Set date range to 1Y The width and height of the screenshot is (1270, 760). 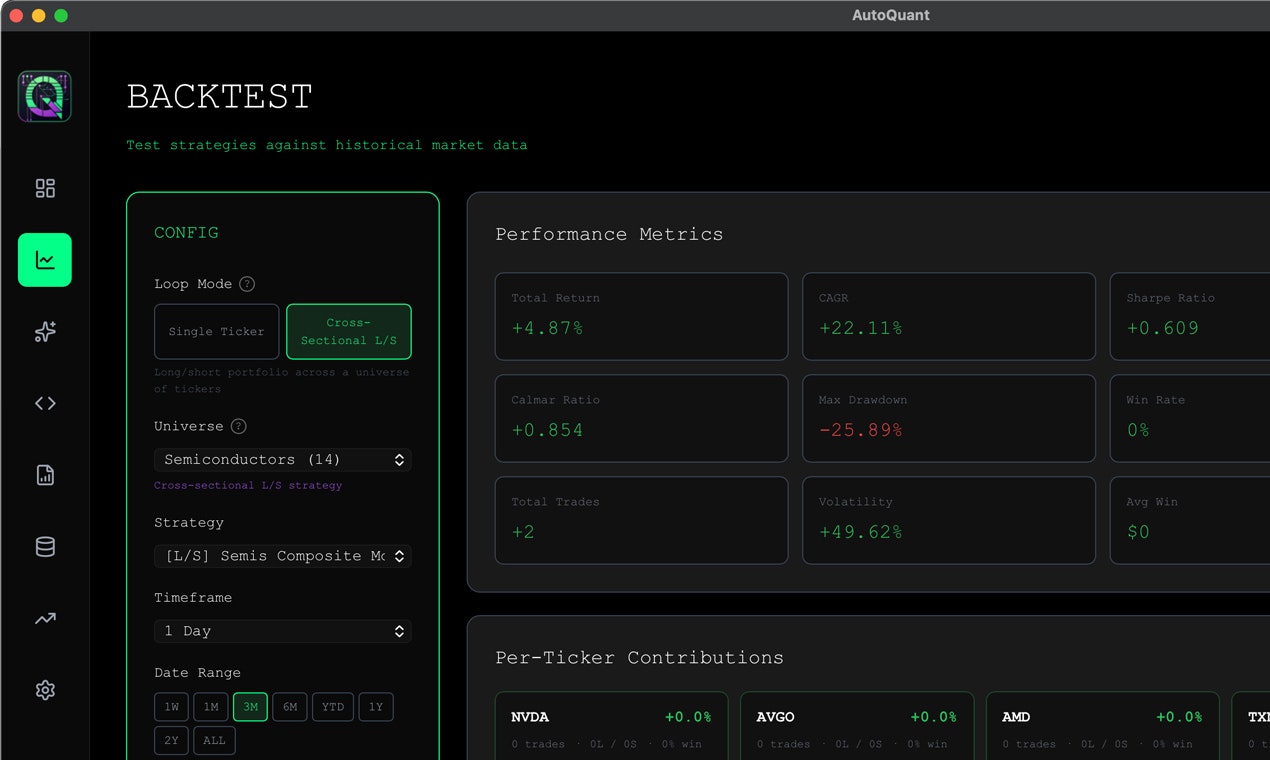coord(376,707)
